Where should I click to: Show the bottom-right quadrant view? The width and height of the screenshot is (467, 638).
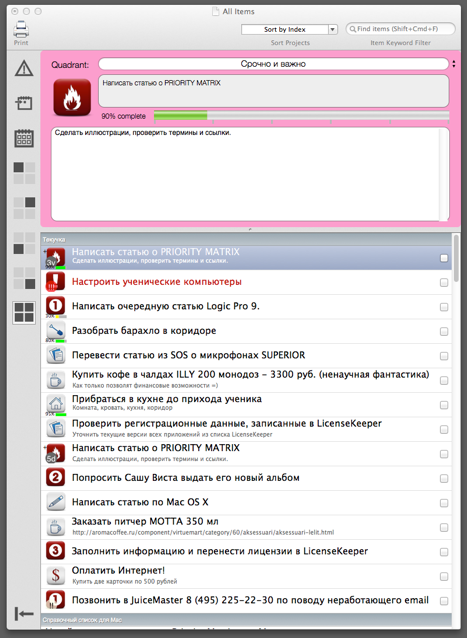pyautogui.click(x=24, y=278)
